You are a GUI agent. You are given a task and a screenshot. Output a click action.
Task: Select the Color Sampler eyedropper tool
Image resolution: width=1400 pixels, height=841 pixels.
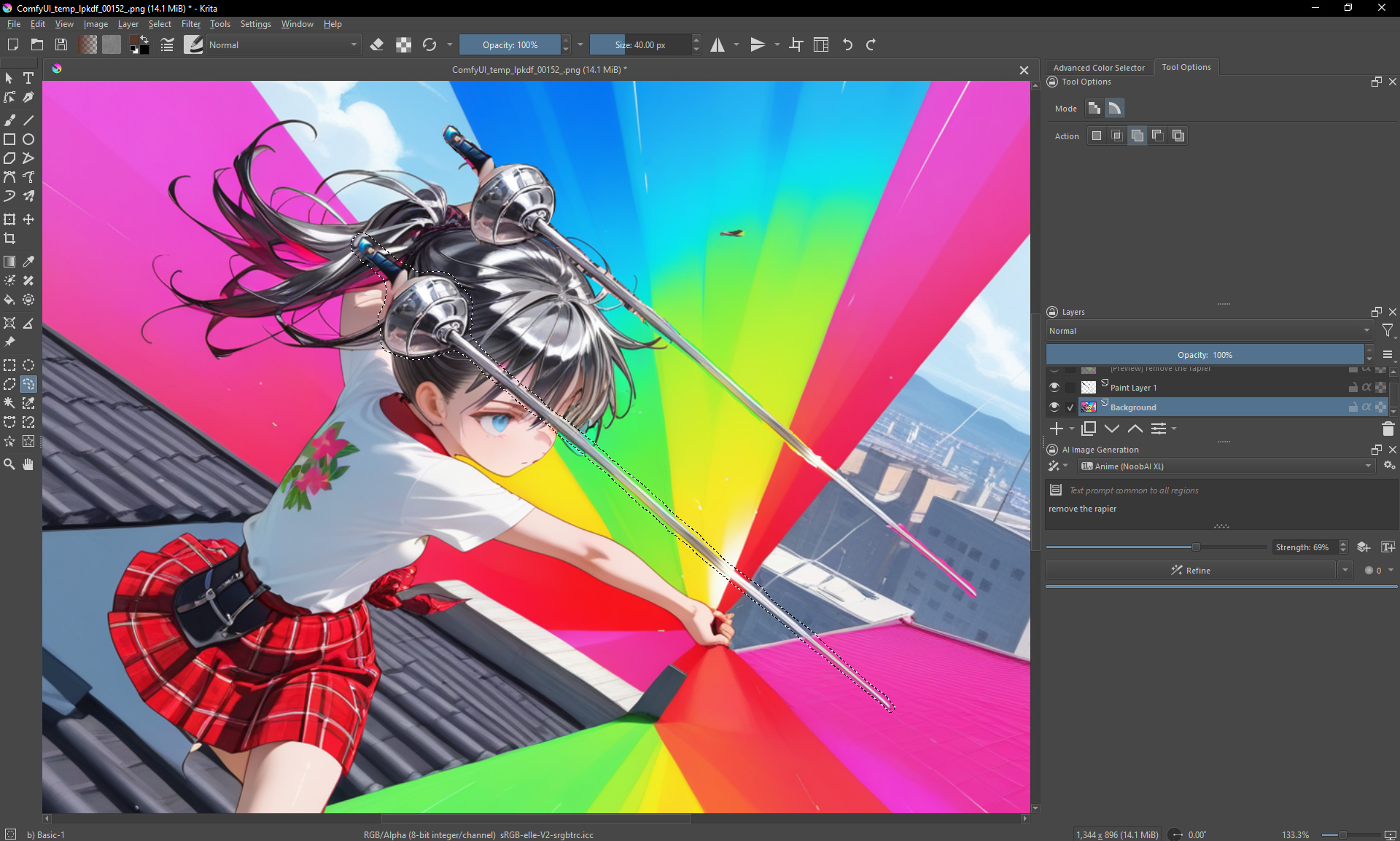[x=28, y=262]
